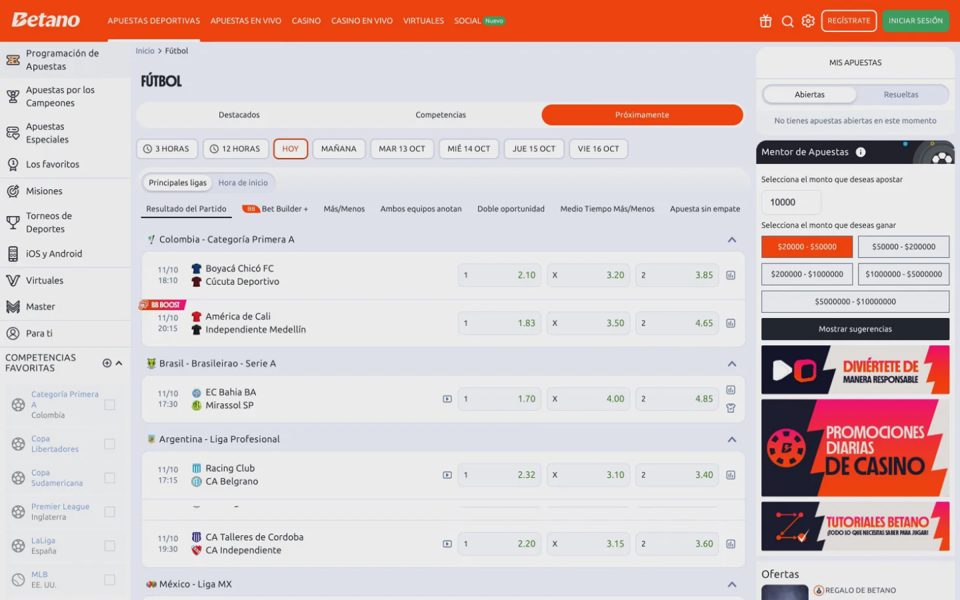Open Programación de Apuestas sidebar icon
This screenshot has height=600, width=960.
[13, 60]
